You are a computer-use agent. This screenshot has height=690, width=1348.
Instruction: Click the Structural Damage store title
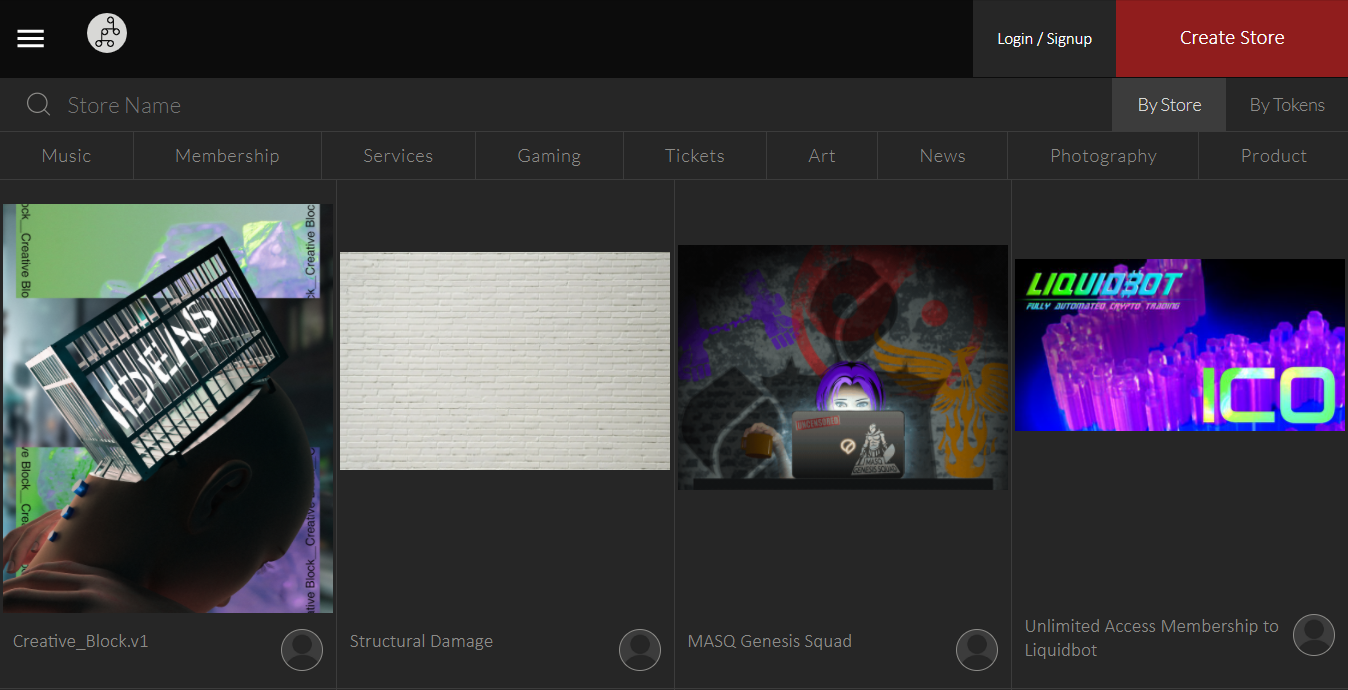pyautogui.click(x=421, y=641)
